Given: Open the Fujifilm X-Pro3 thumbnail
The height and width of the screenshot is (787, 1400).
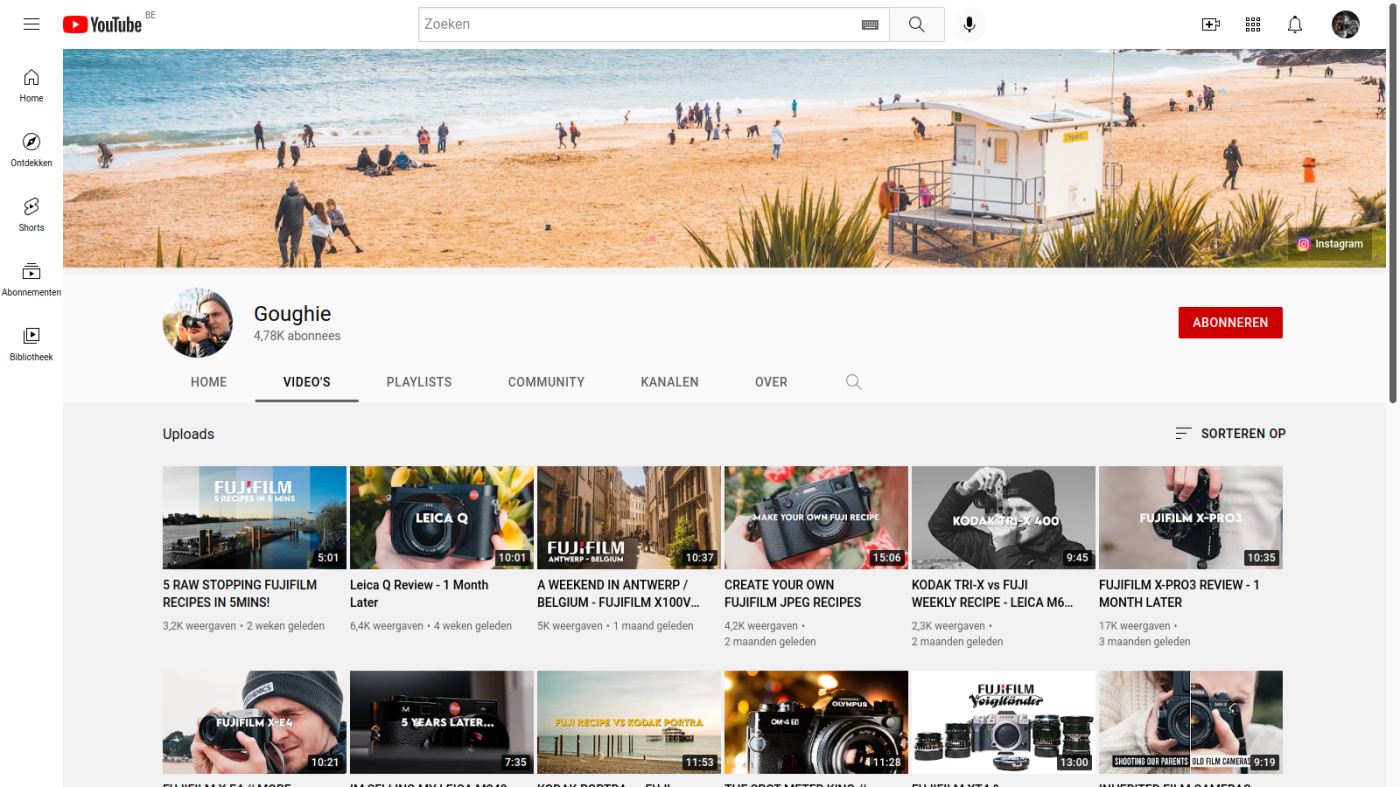Looking at the screenshot, I should click(x=1190, y=518).
